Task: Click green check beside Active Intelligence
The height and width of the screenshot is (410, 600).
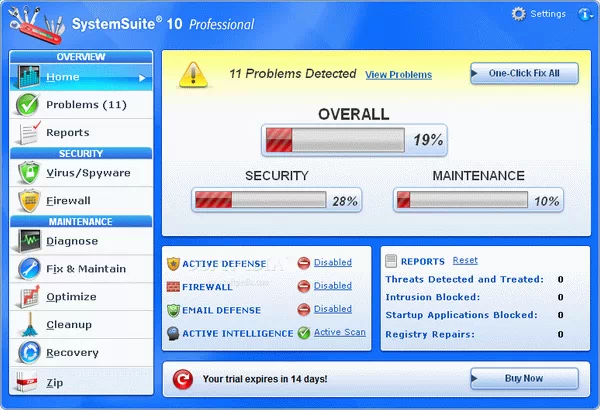Action: 303,333
